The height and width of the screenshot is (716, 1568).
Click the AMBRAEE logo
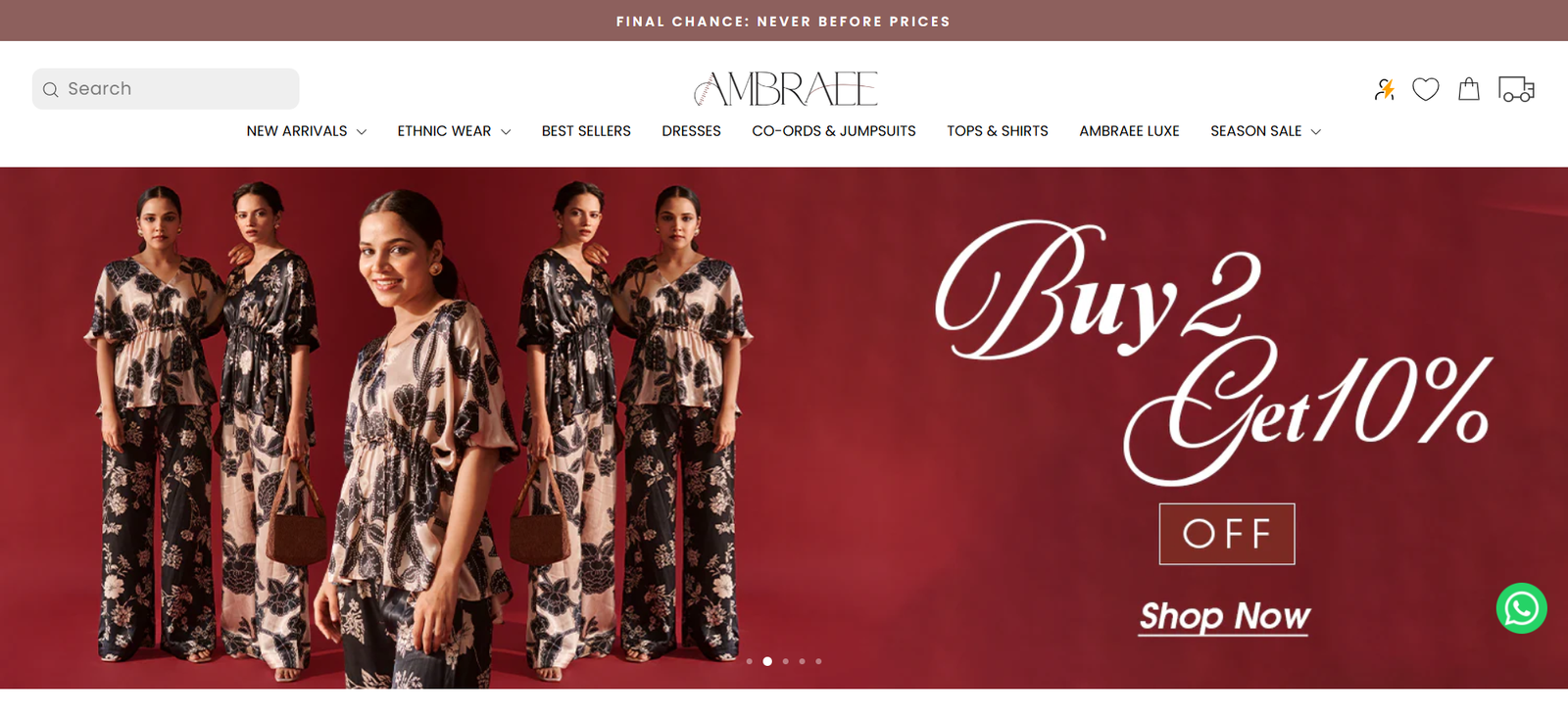click(x=785, y=89)
